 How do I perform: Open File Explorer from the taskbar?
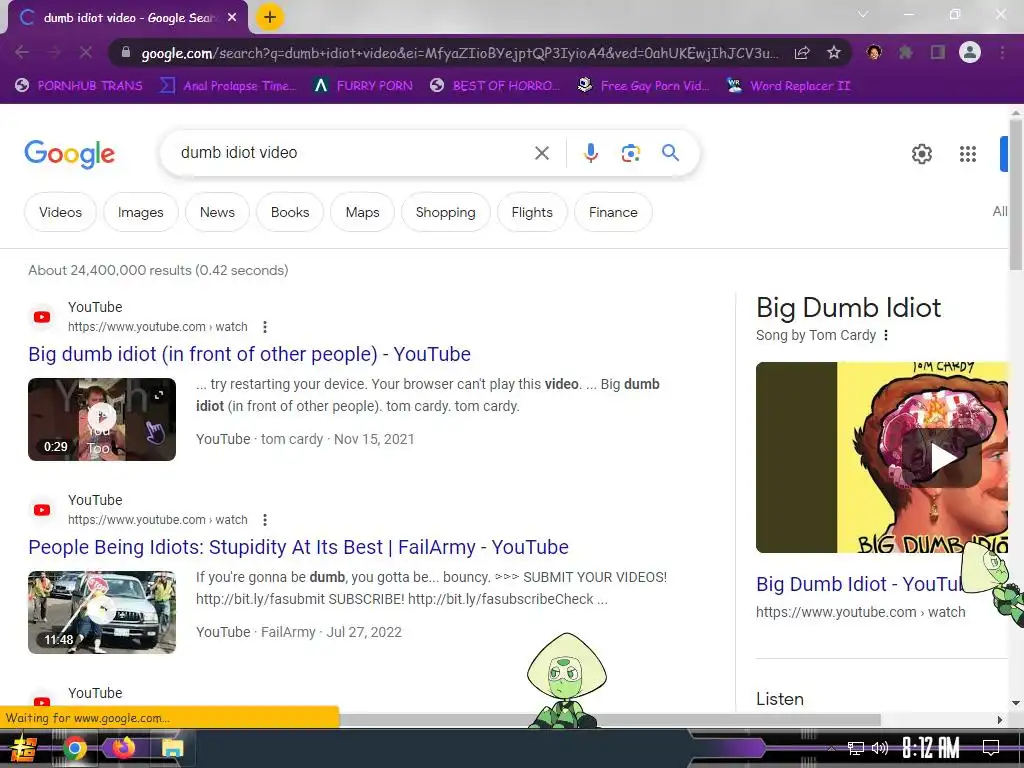click(x=172, y=748)
